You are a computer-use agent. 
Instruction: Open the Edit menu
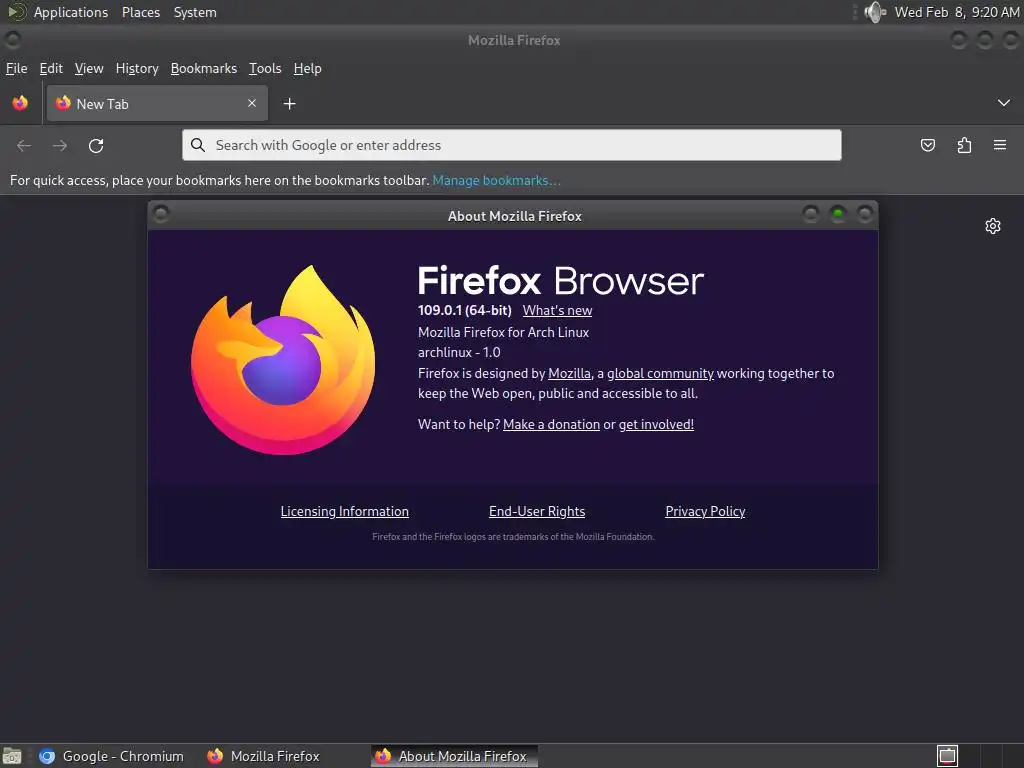[x=51, y=69]
